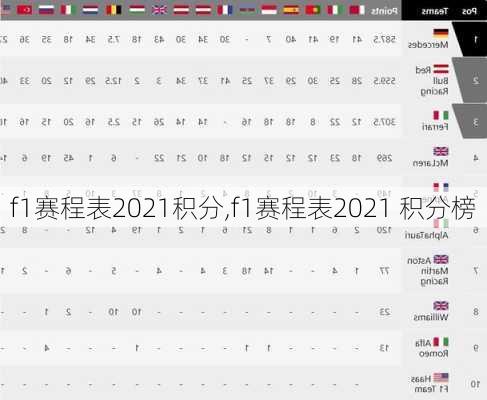Click Ferrari total points 307.5
This screenshot has width=487, height=400.
[x=384, y=122]
